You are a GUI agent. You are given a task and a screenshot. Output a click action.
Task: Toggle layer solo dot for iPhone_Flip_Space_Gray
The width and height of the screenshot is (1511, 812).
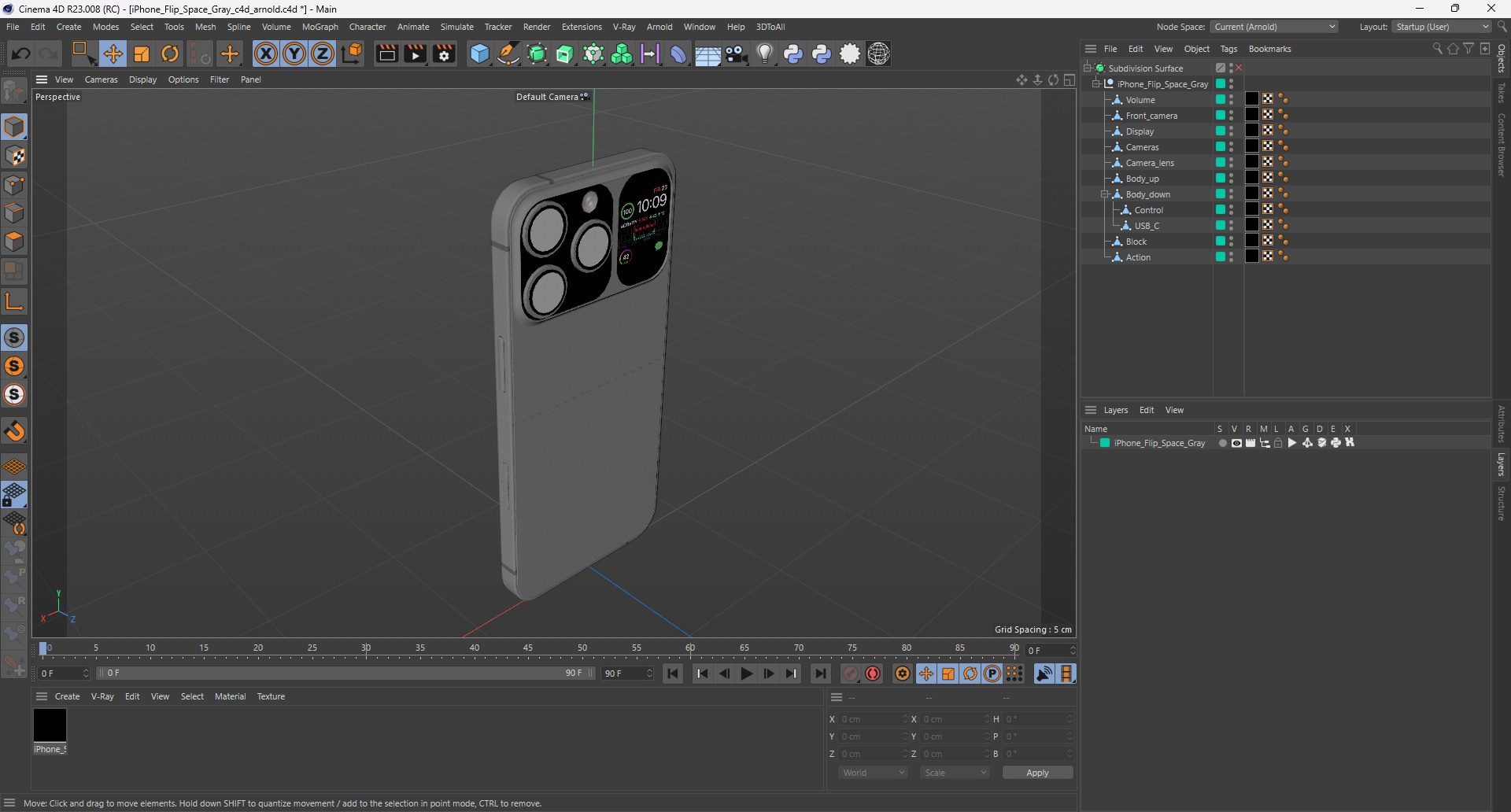[1222, 443]
